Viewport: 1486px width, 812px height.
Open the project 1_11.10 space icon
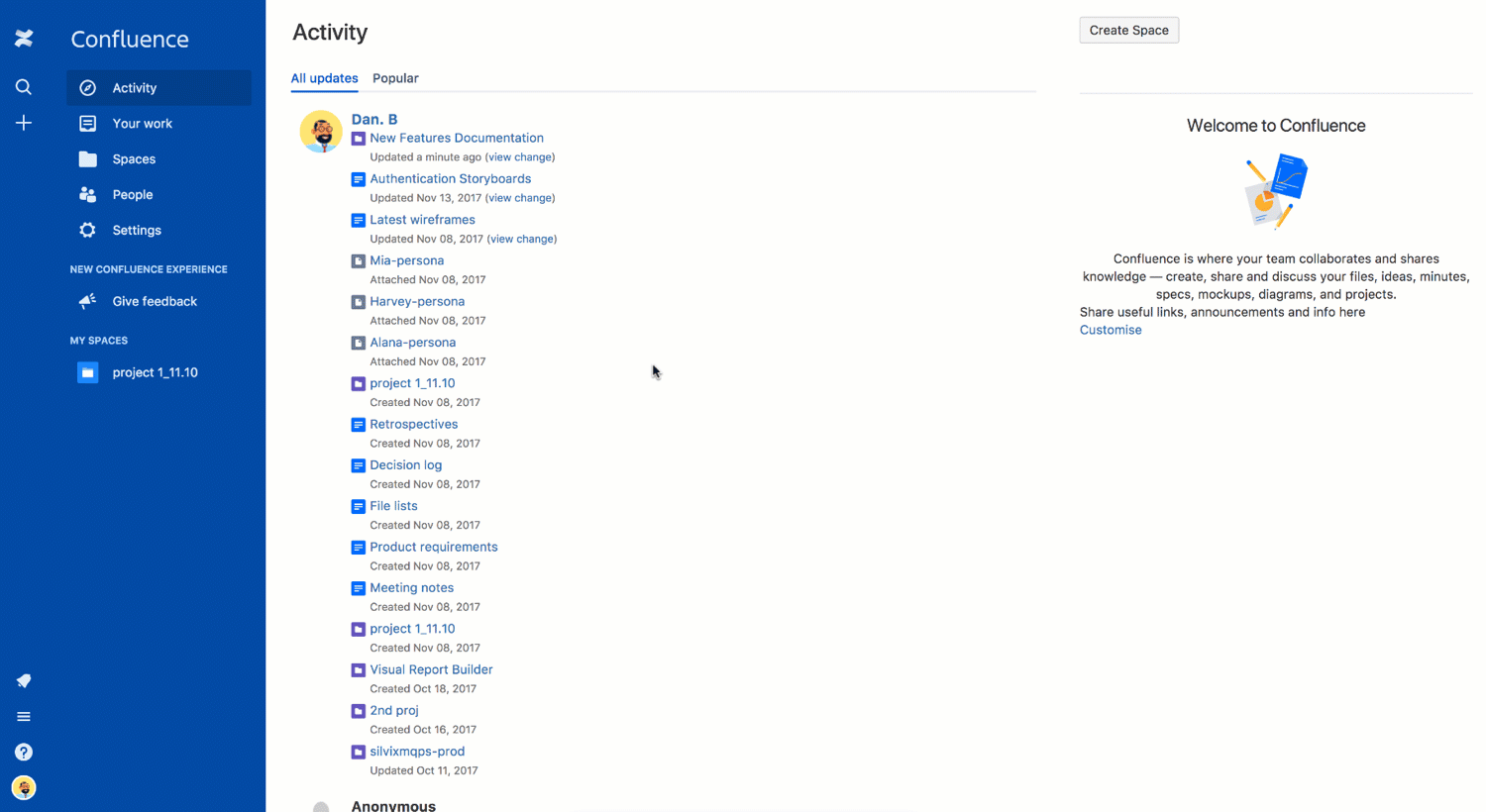click(87, 371)
